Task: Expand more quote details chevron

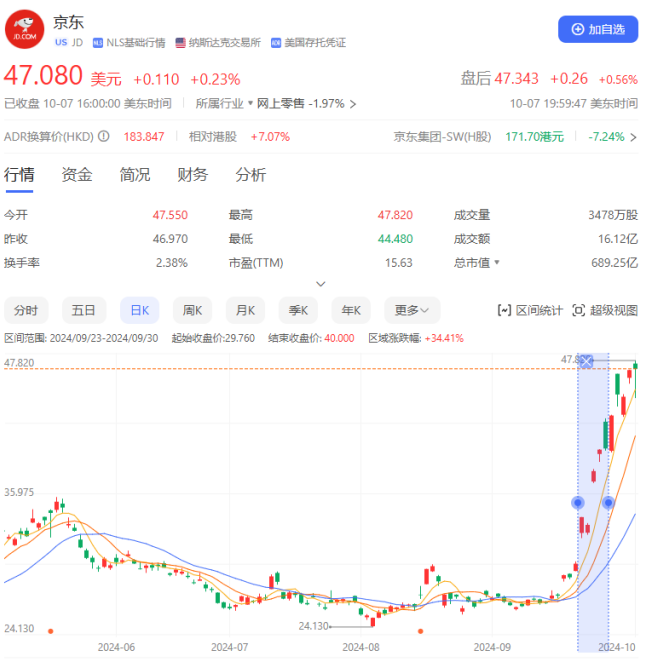Action: 321,284
